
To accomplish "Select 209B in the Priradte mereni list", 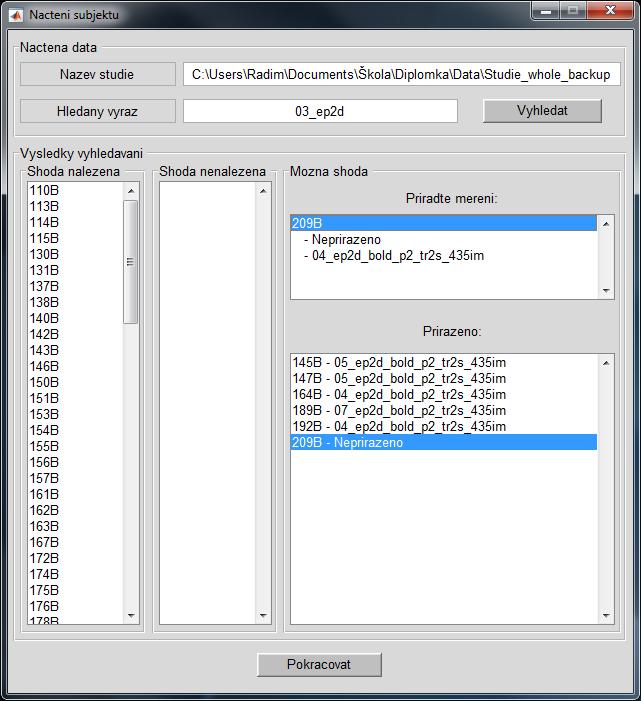I will [x=443, y=223].
